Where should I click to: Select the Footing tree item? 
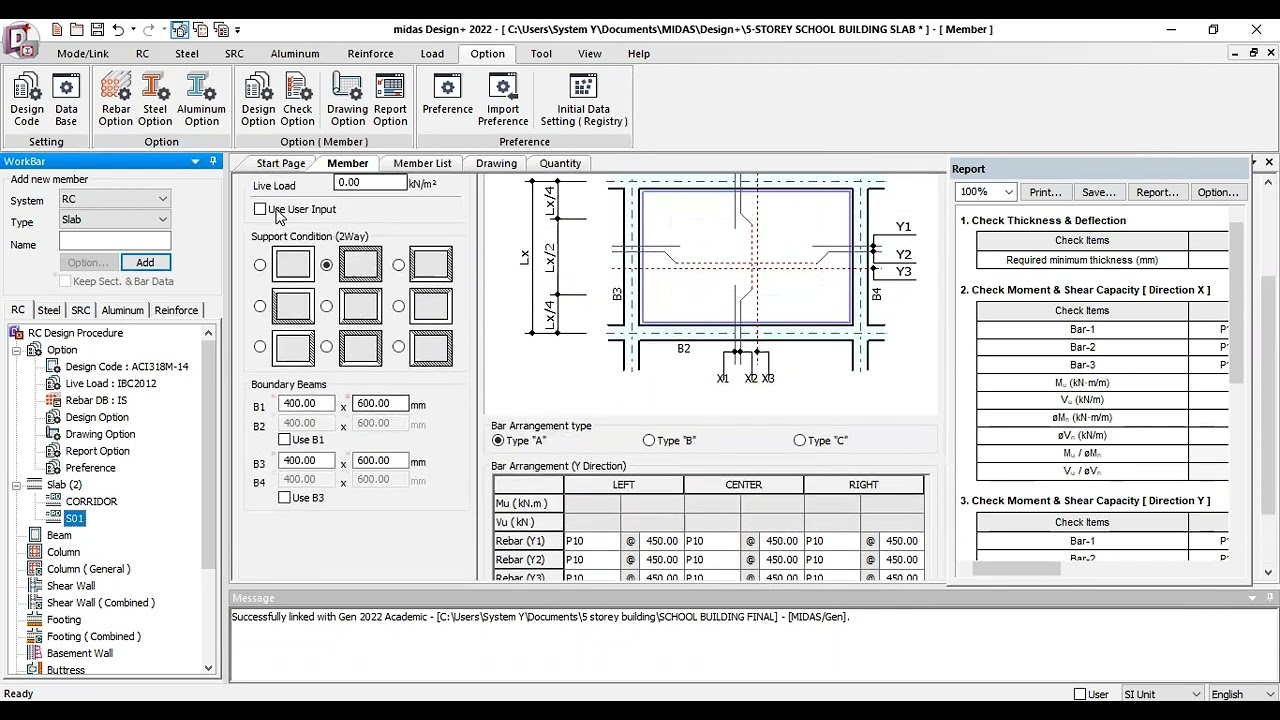click(64, 619)
